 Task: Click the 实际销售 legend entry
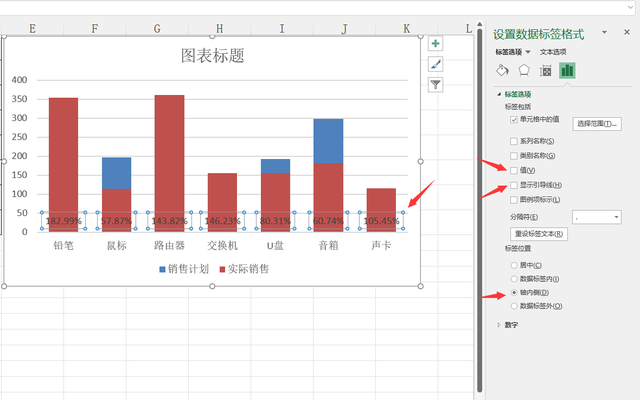pos(244,269)
